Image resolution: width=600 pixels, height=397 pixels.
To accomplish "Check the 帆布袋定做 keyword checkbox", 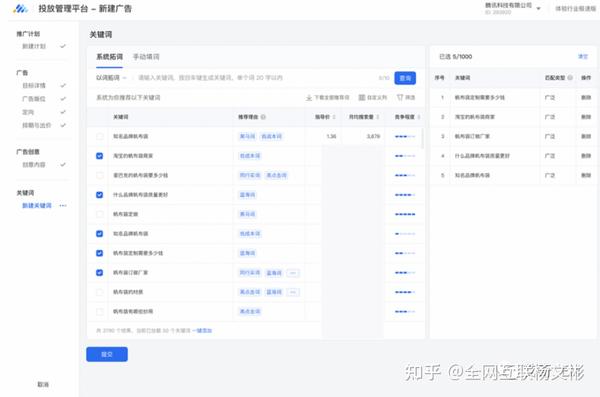I will pos(99,214).
